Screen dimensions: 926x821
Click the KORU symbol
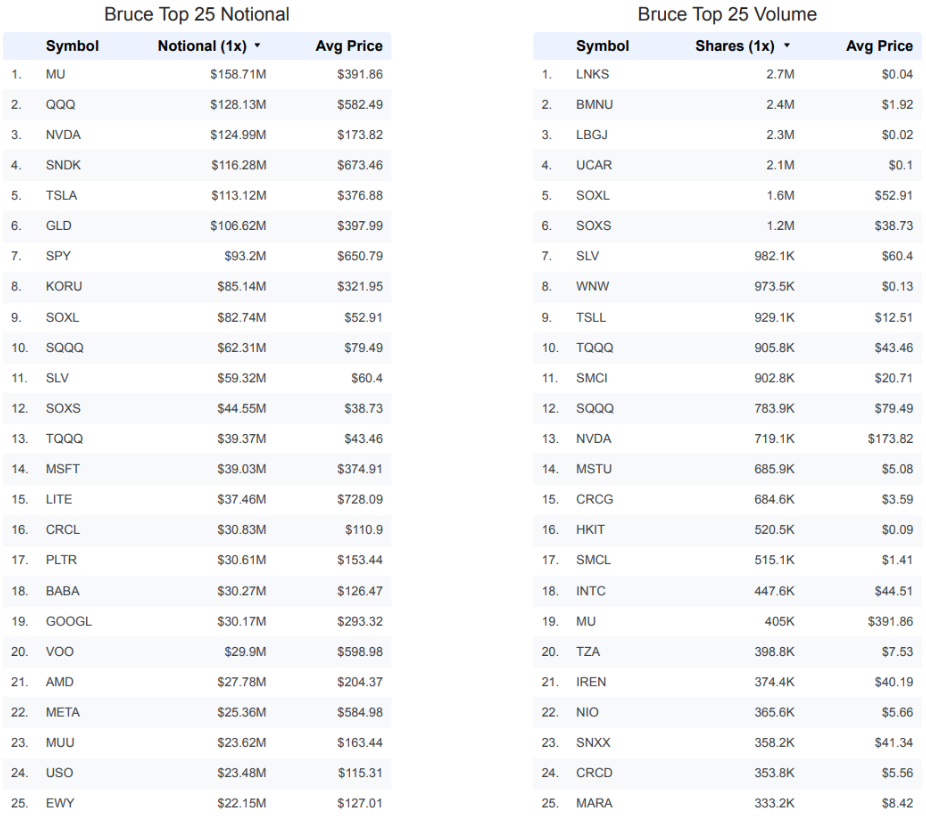(64, 286)
